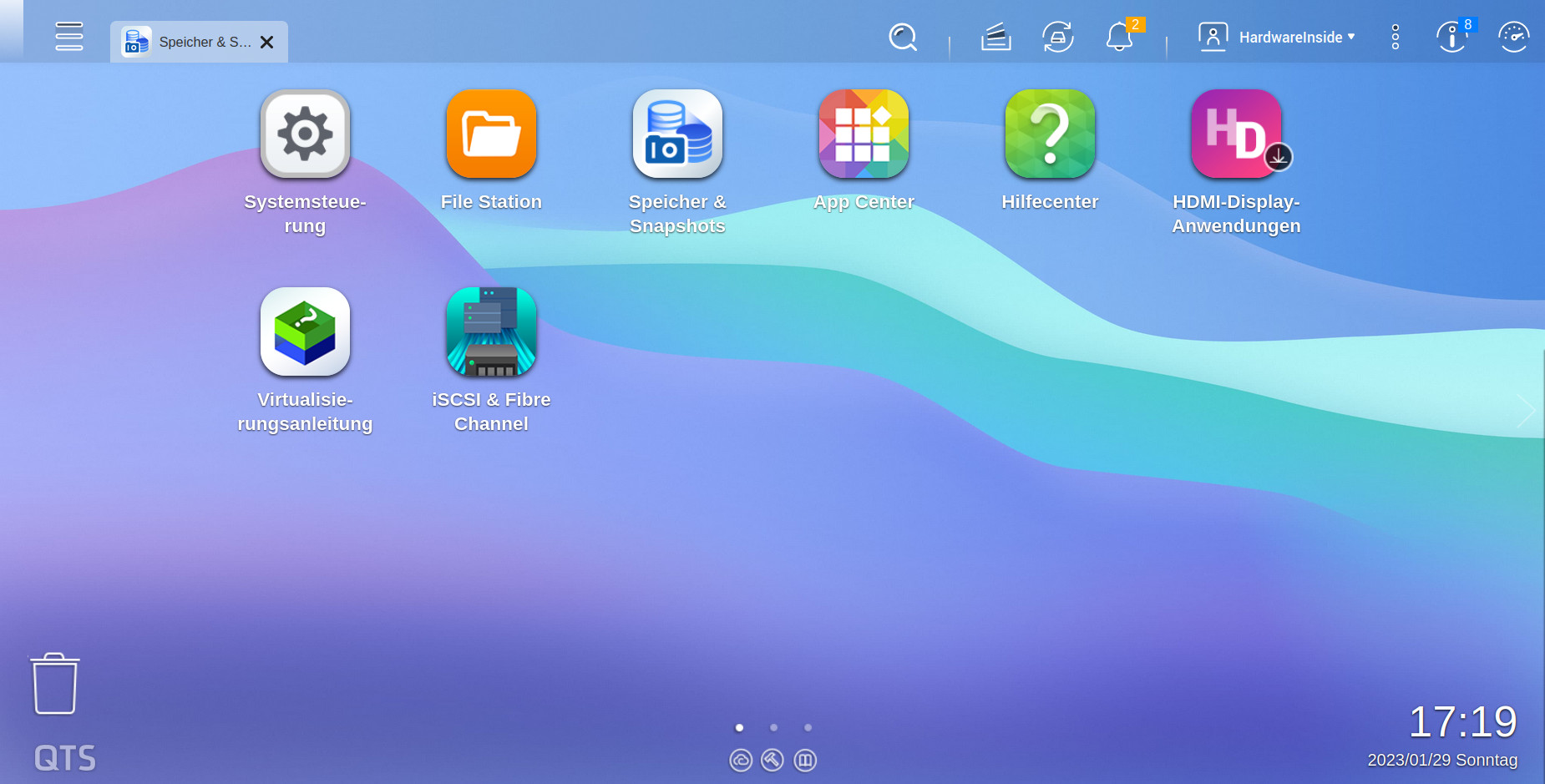Show notifications via the bell icon

(1119, 38)
